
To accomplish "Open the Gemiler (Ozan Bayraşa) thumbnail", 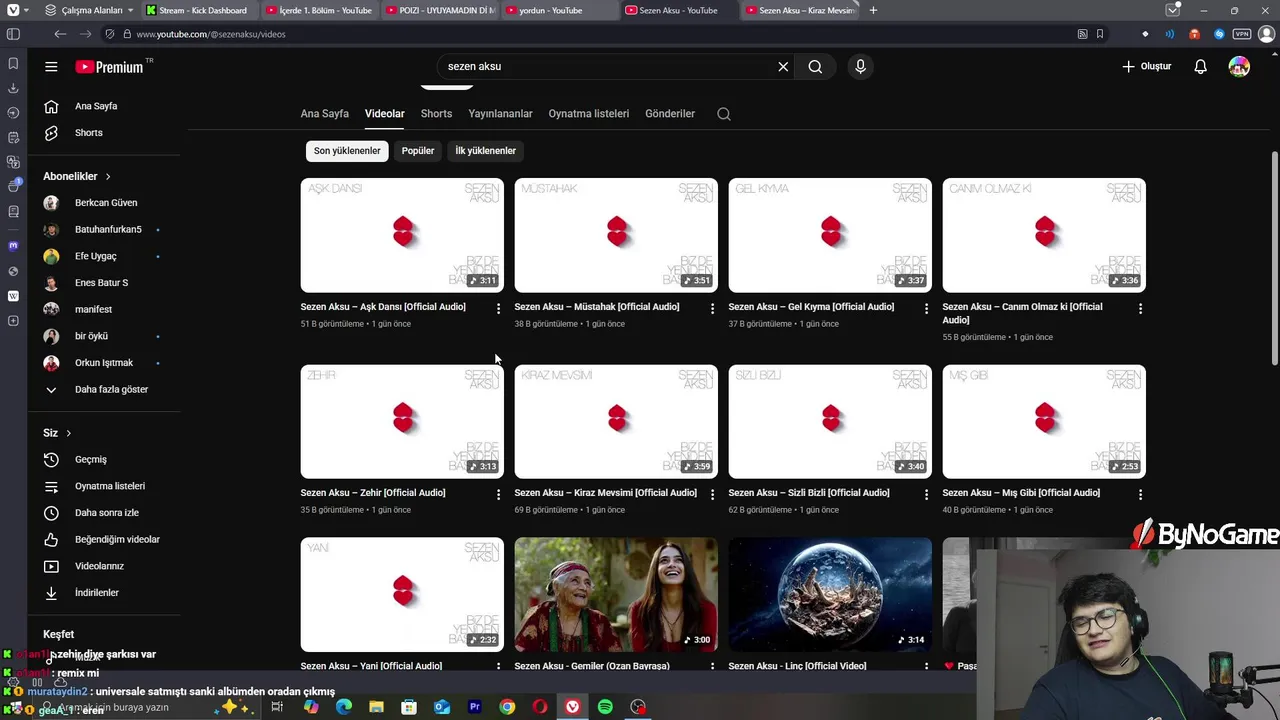I will click(x=616, y=595).
